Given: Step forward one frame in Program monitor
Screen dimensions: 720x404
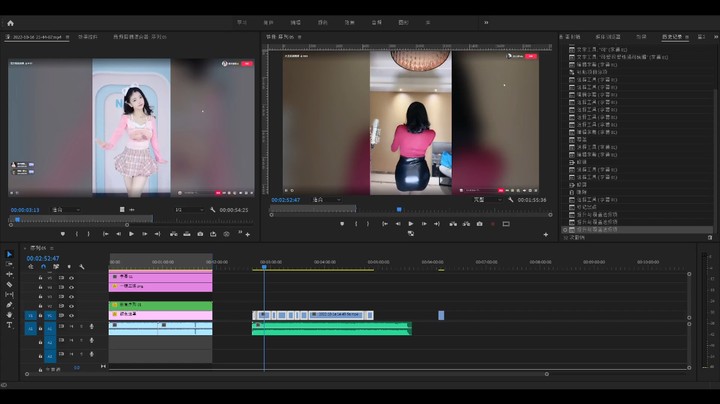Looking at the screenshot, I should 424,224.
